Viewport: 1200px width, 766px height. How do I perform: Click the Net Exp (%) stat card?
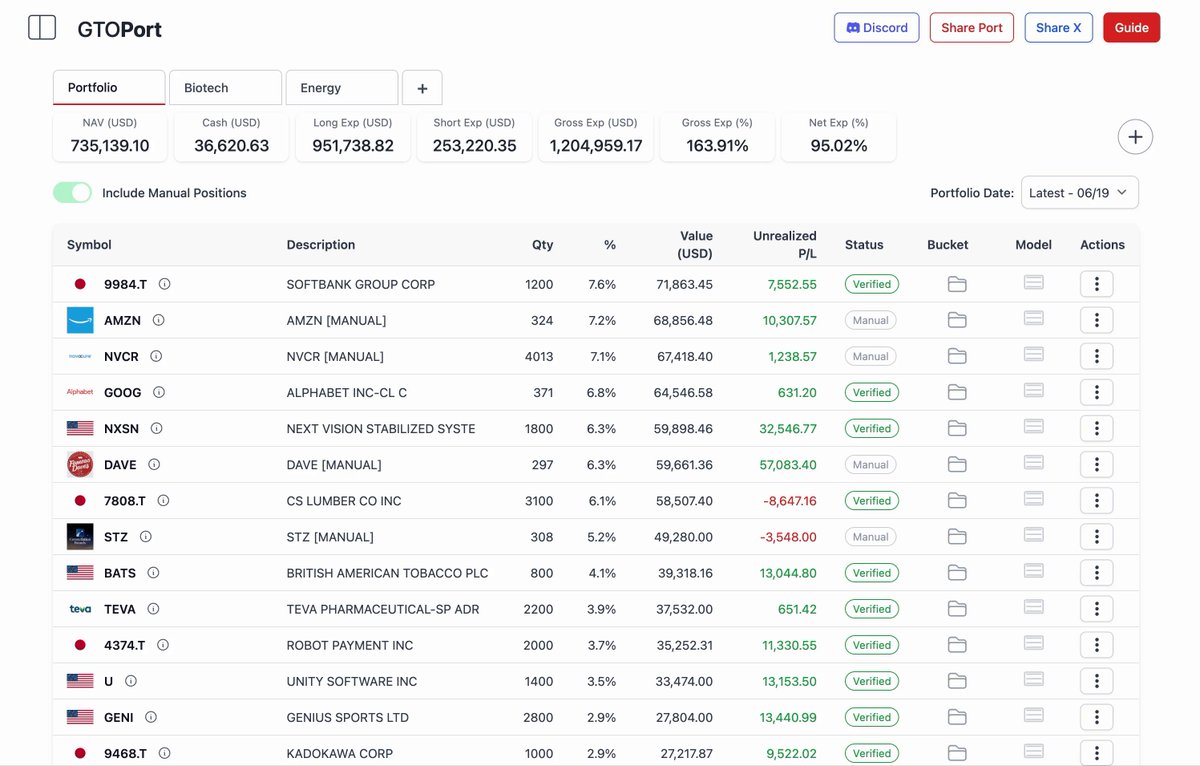[838, 137]
